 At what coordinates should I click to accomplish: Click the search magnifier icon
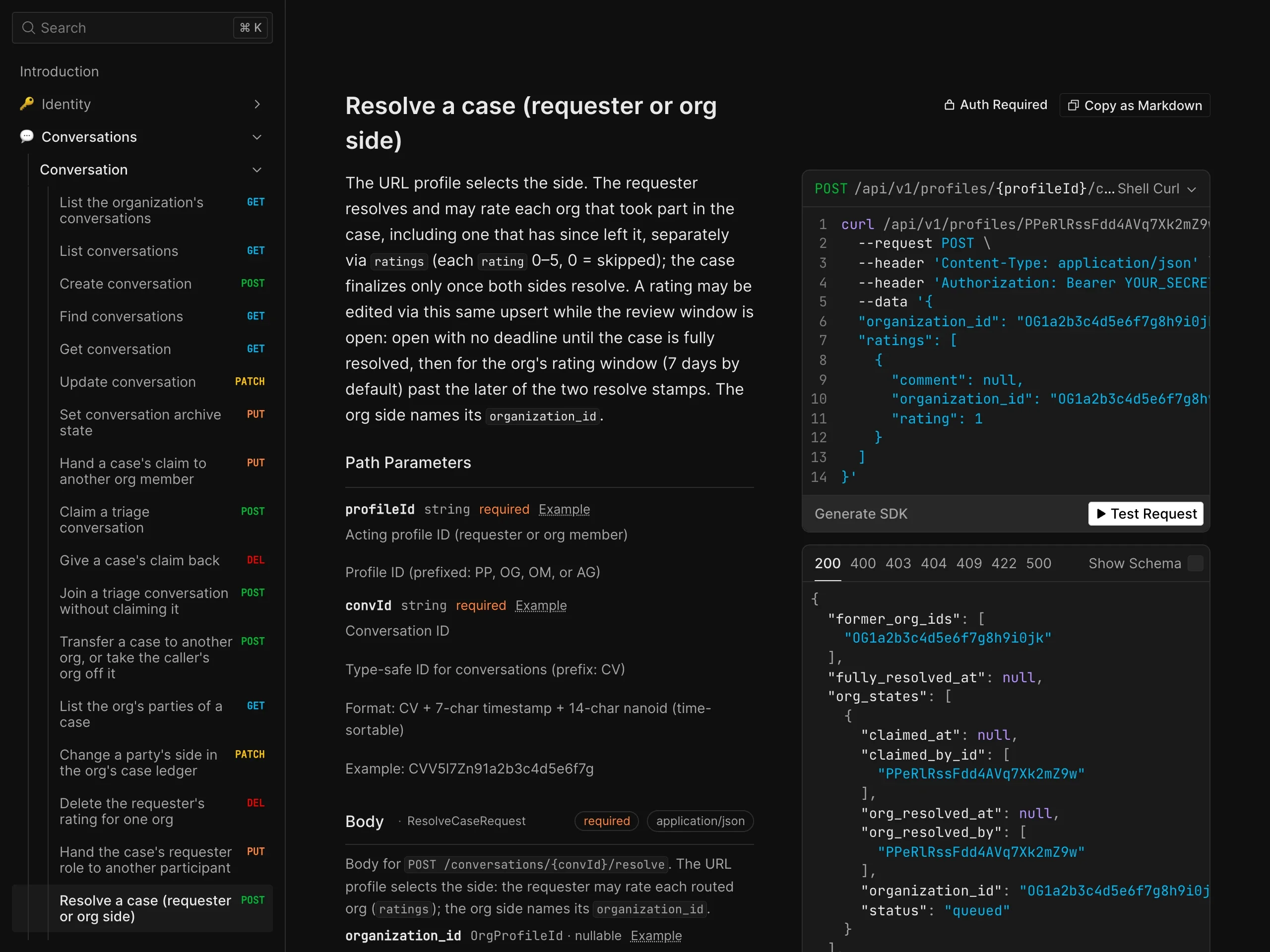click(x=28, y=28)
